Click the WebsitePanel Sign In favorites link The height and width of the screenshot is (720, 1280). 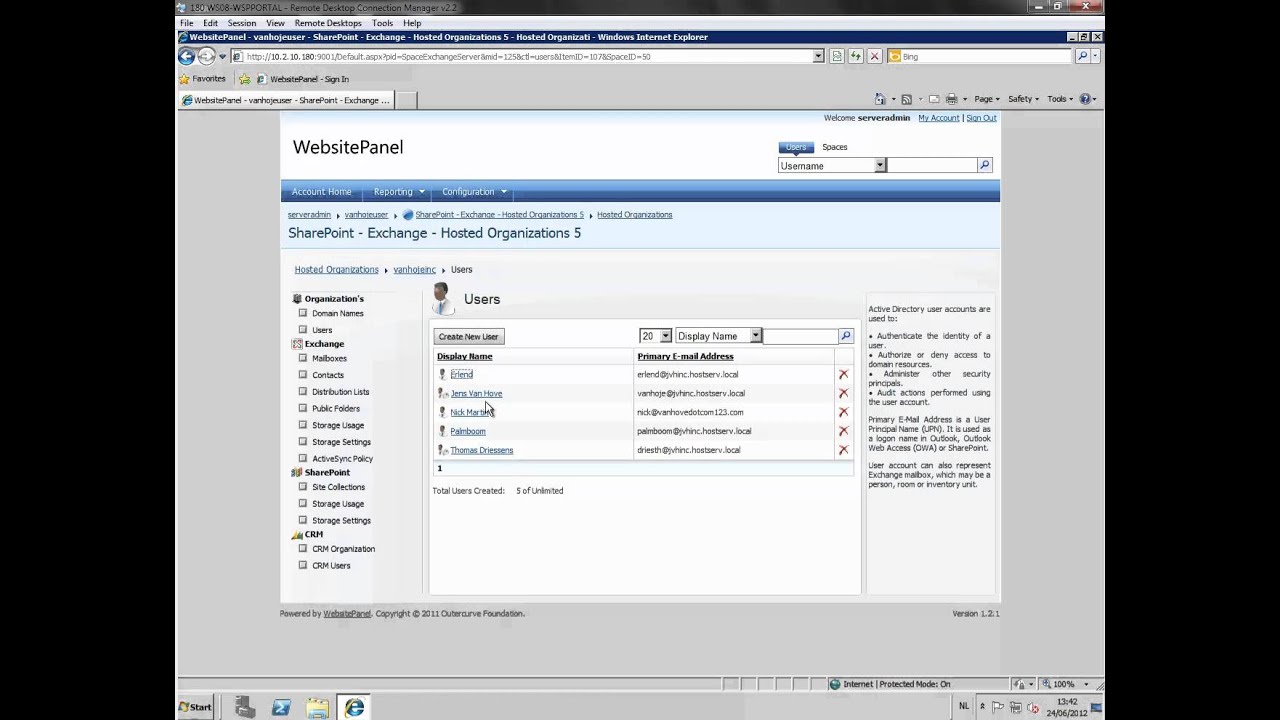click(304, 79)
